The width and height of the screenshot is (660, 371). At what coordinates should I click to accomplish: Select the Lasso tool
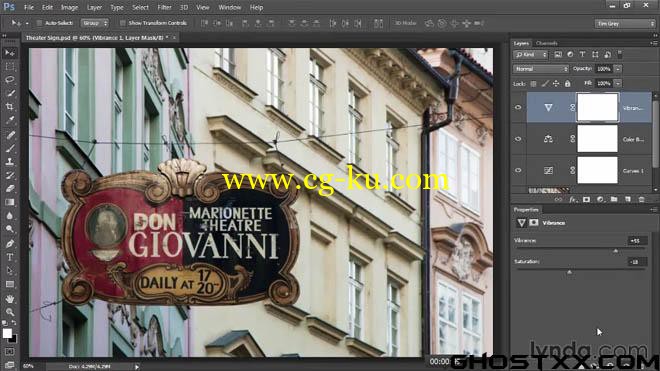click(10, 80)
